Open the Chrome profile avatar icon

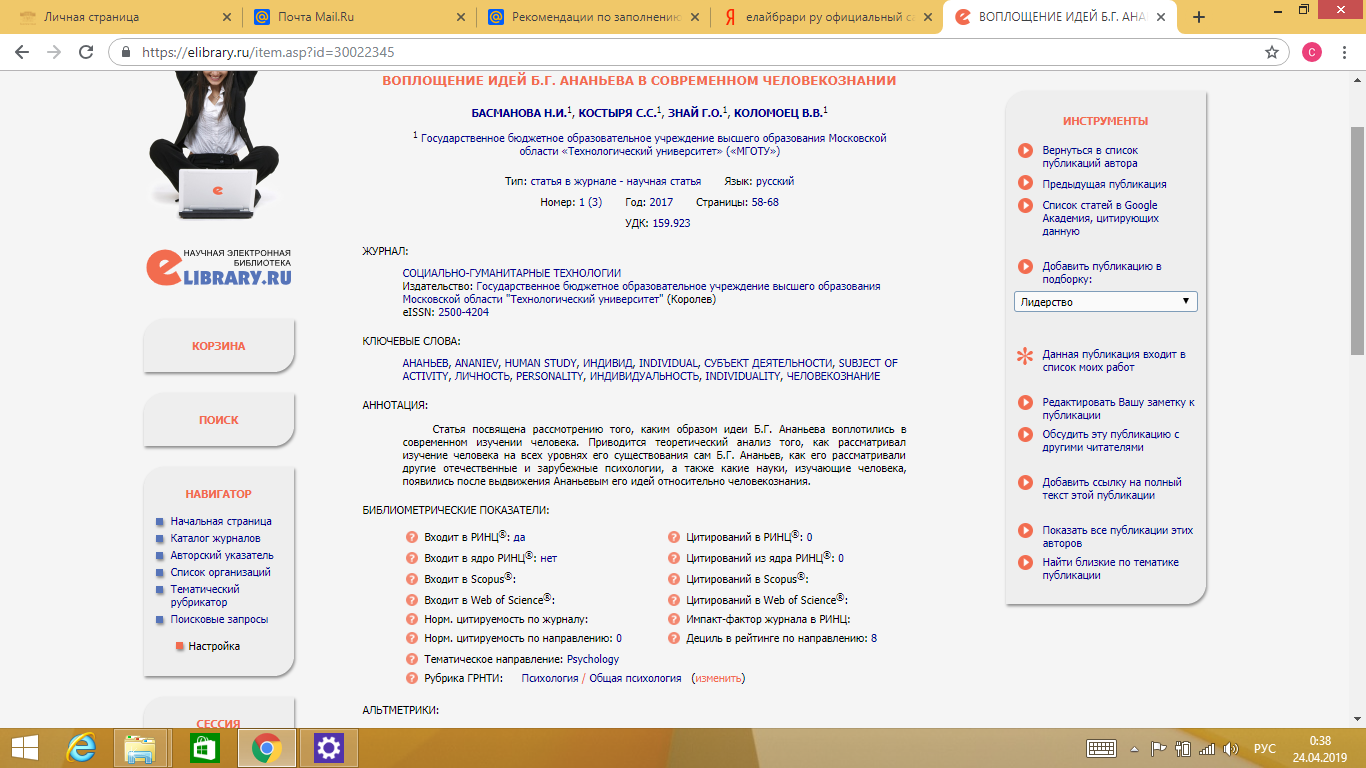click(x=1312, y=52)
